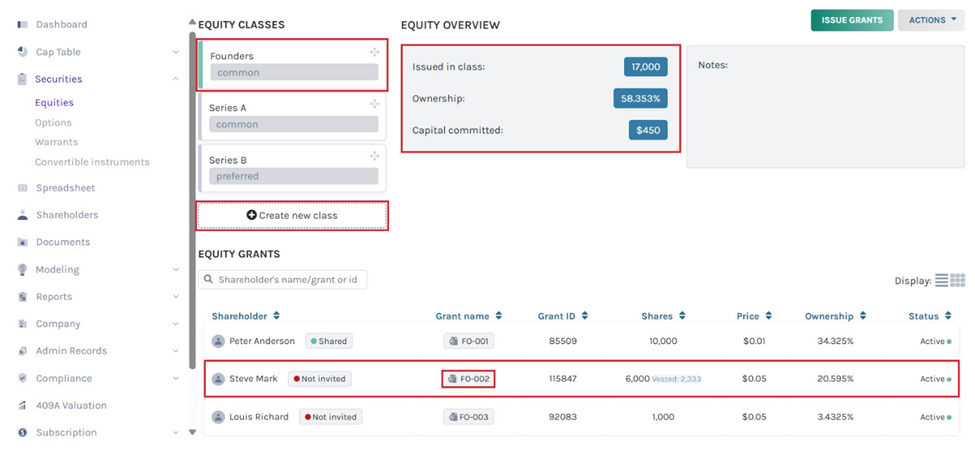Viewport: 975px width, 451px height.
Task: Expand the Compliance menu chevron
Action: click(175, 378)
